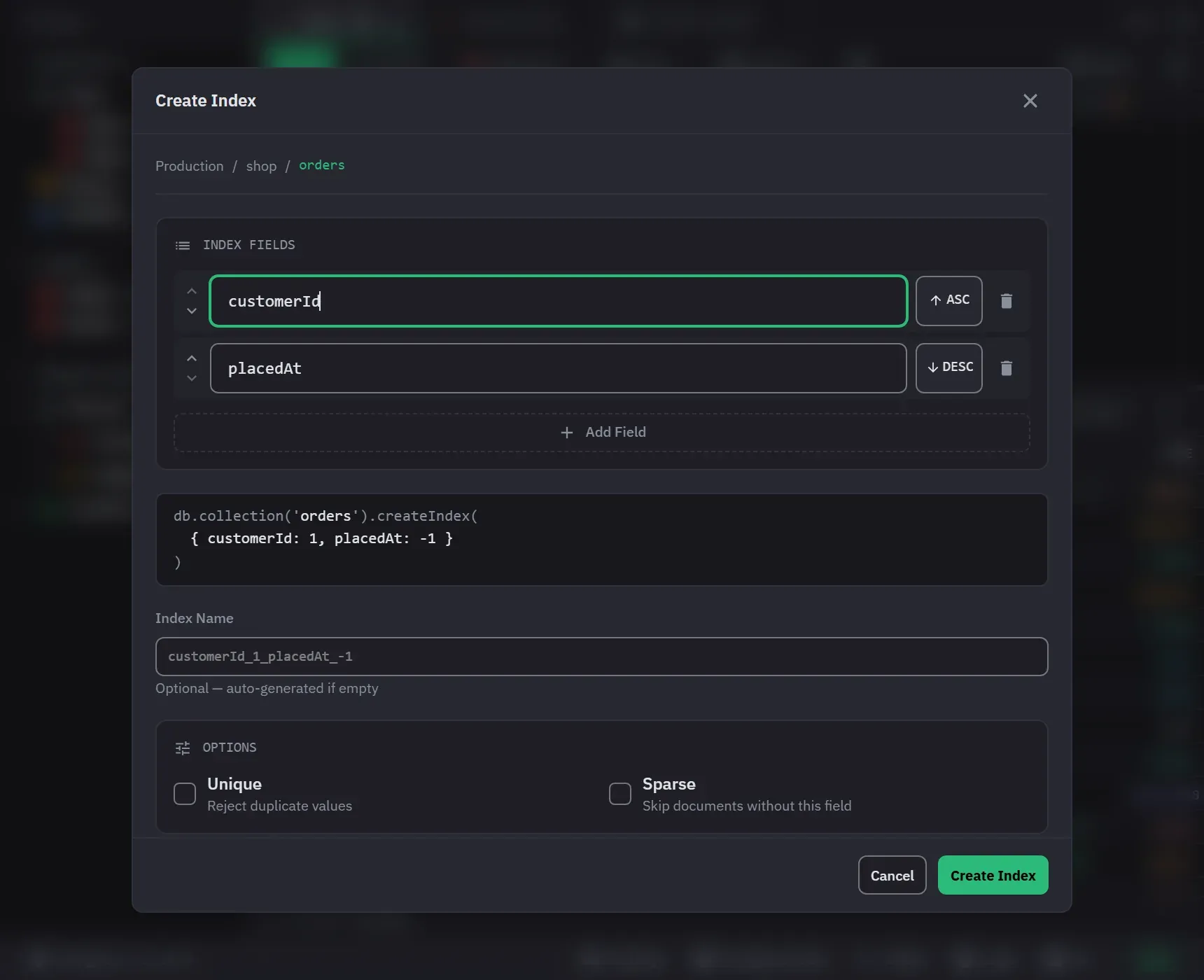Add another index field
Screen dimensions: 1204x980
point(602,433)
